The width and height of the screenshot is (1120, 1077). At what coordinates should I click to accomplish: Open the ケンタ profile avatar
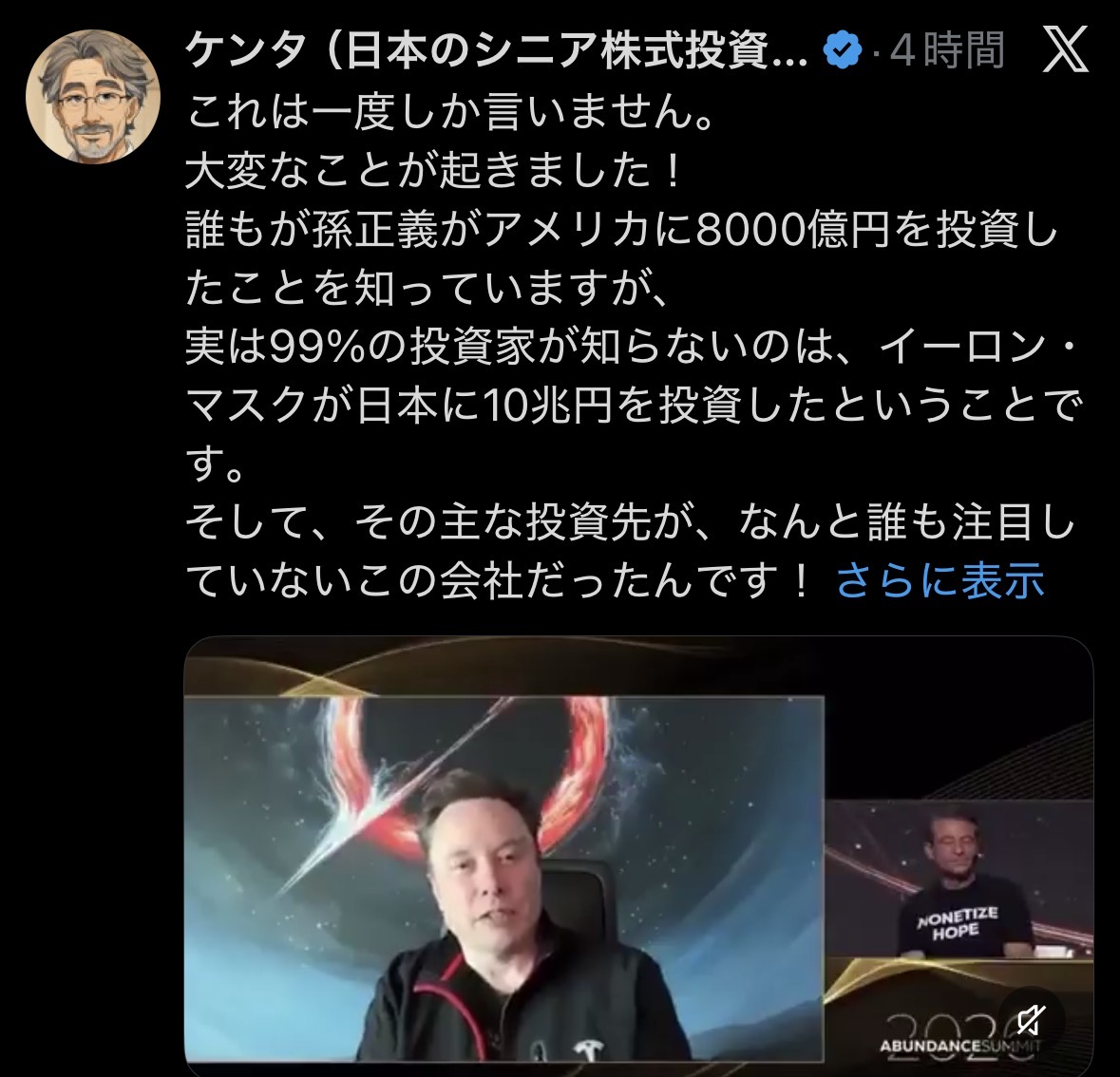click(93, 96)
